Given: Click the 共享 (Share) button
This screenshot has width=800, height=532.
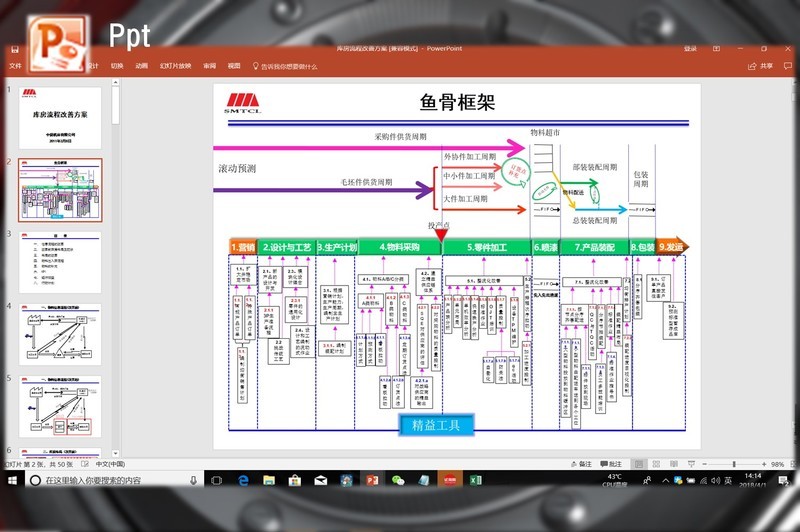Looking at the screenshot, I should click(760, 66).
